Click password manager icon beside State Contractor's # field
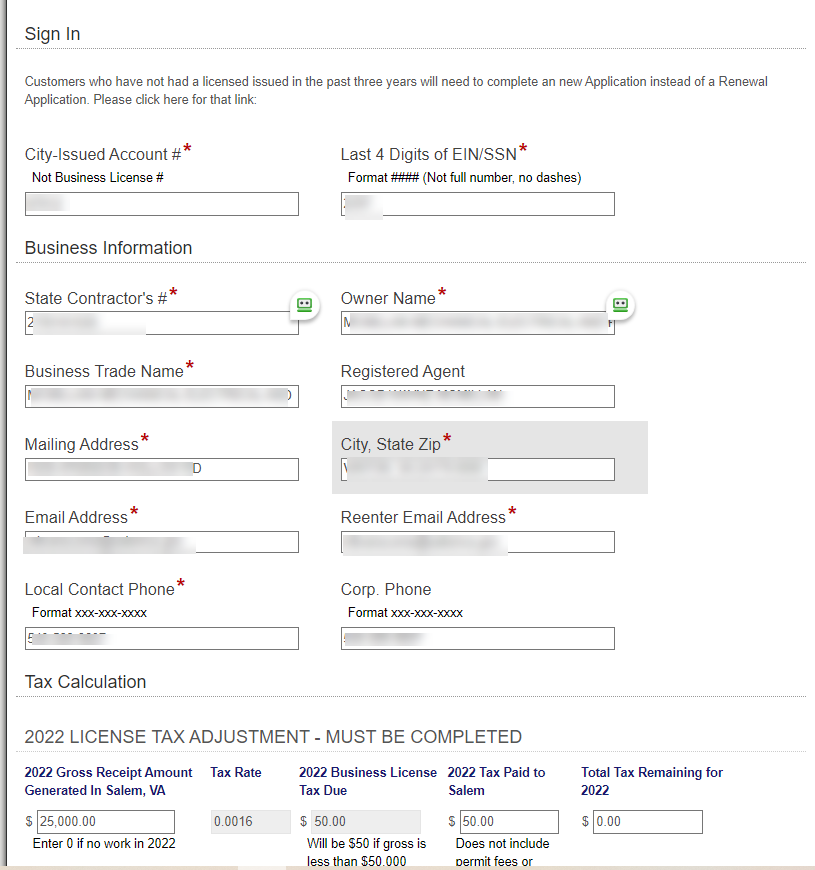 [x=305, y=304]
